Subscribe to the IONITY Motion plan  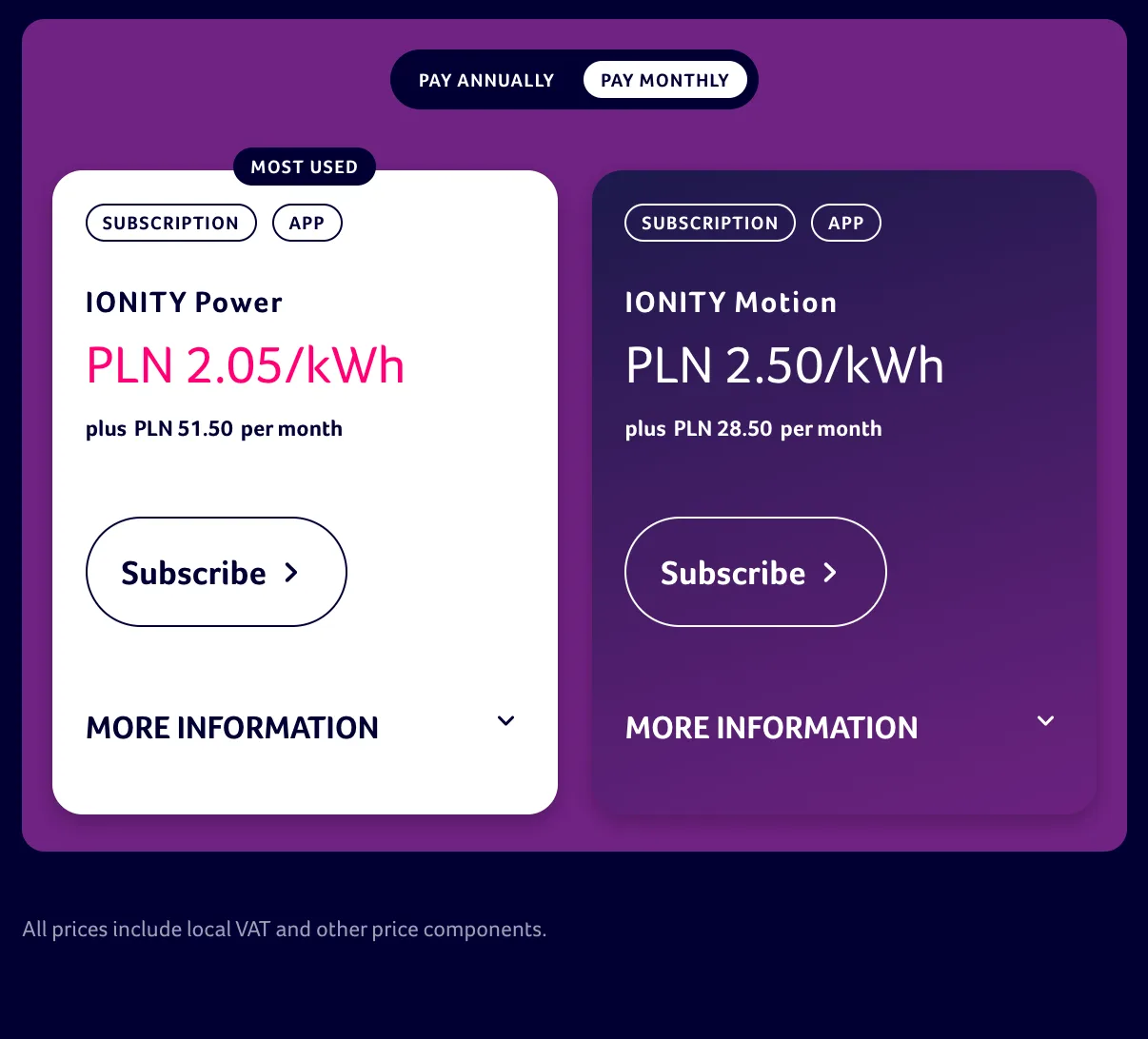754,572
